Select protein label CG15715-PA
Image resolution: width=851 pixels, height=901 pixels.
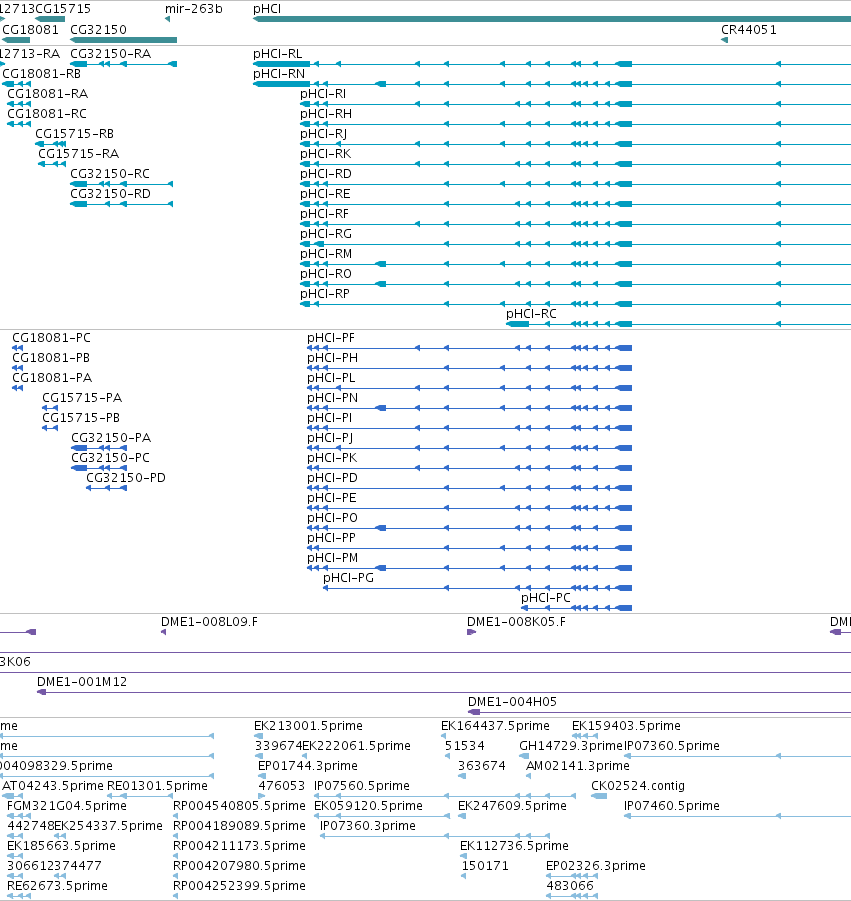pos(82,398)
